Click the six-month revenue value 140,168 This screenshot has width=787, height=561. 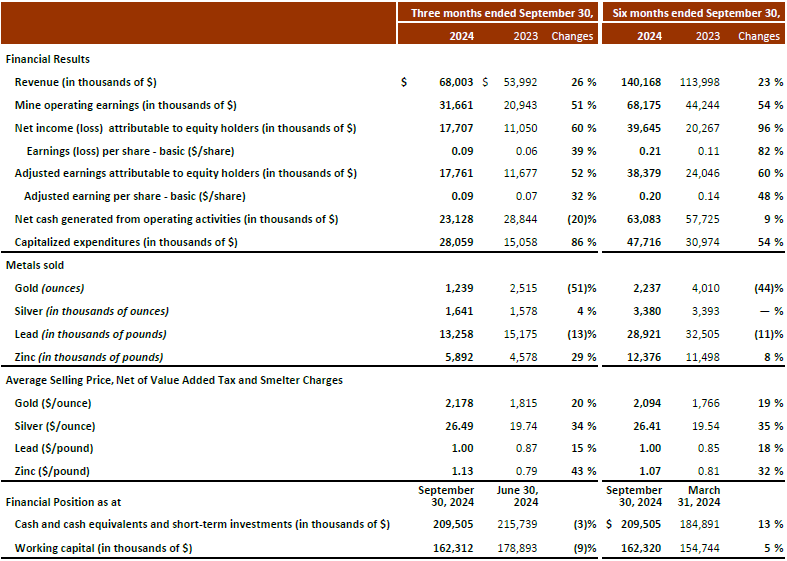coord(640,82)
